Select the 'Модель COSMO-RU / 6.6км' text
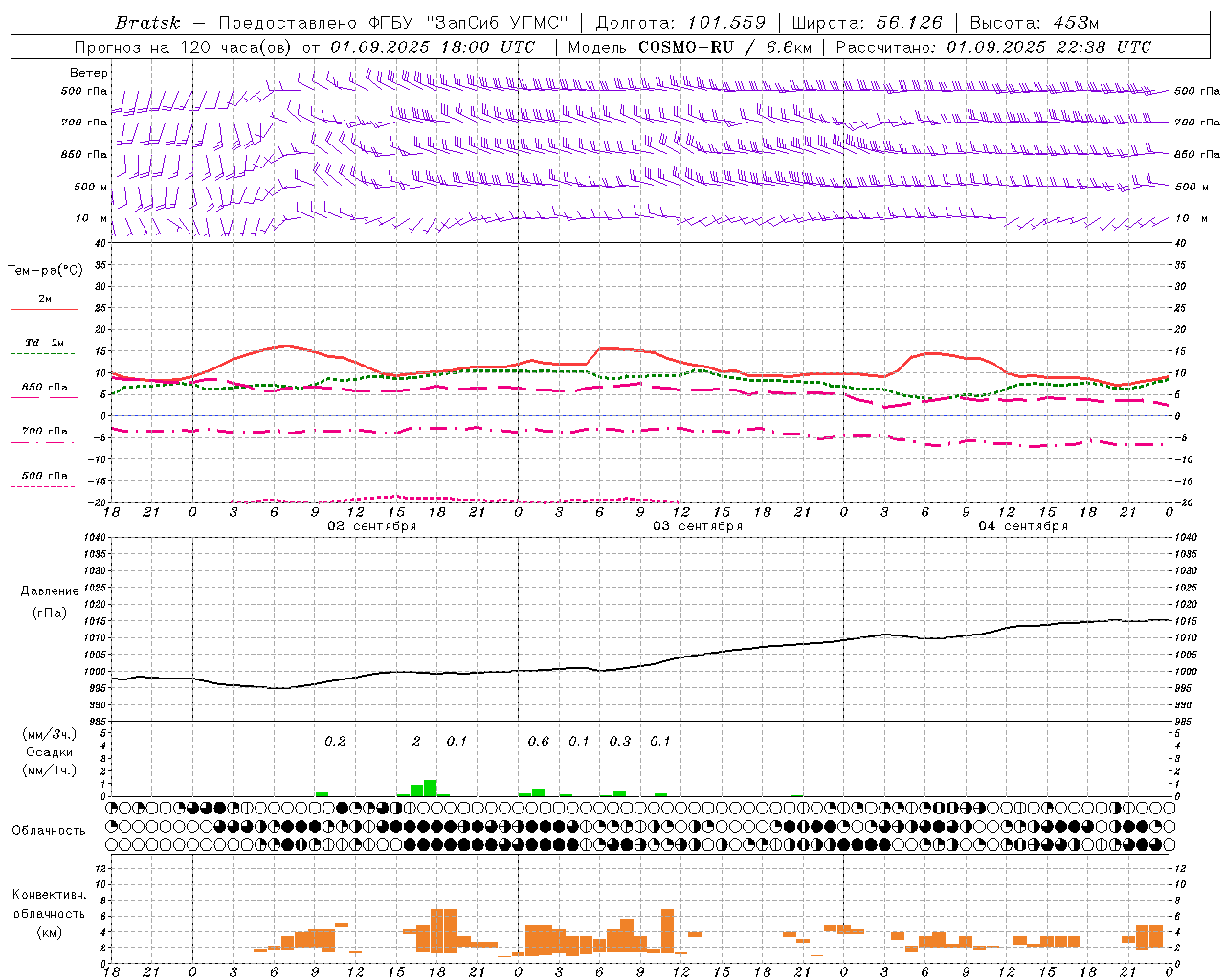The width and height of the screenshot is (1225, 980). [690, 47]
